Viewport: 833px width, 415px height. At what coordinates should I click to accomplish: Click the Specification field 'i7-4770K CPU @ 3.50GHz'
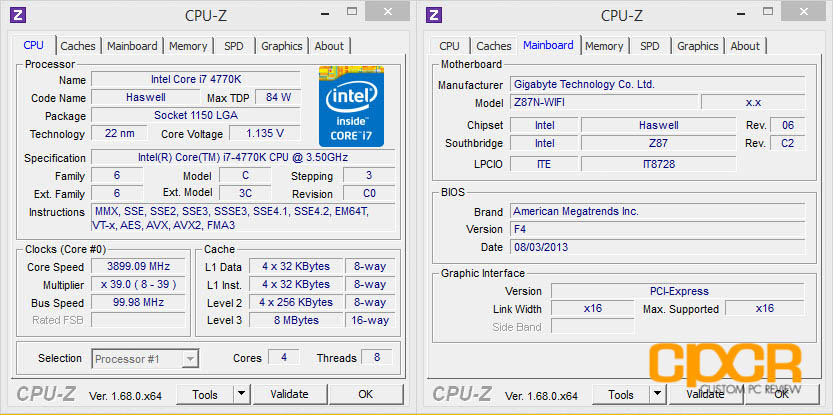(243, 157)
